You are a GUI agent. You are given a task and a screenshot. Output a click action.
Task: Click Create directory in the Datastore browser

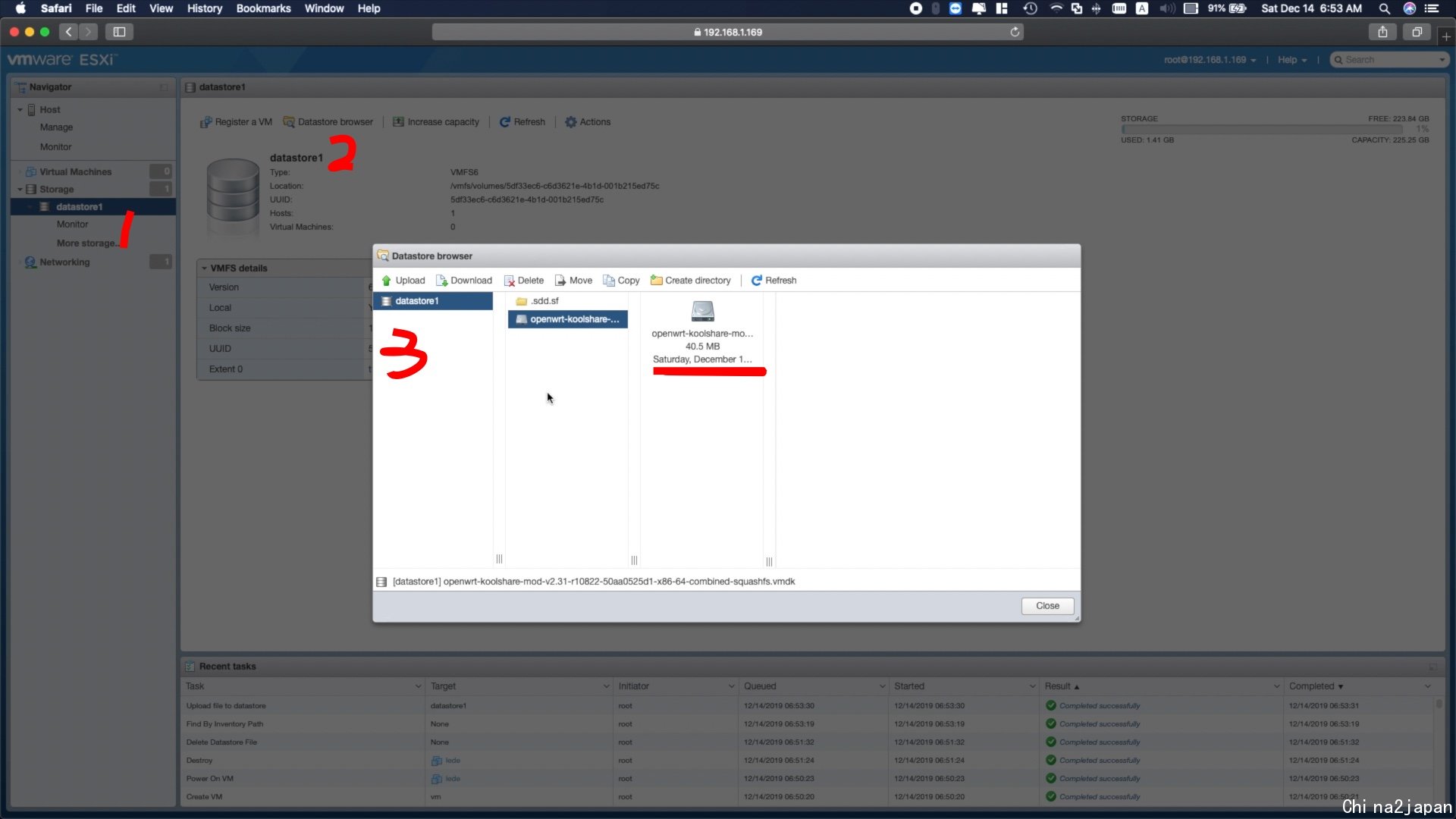click(691, 281)
